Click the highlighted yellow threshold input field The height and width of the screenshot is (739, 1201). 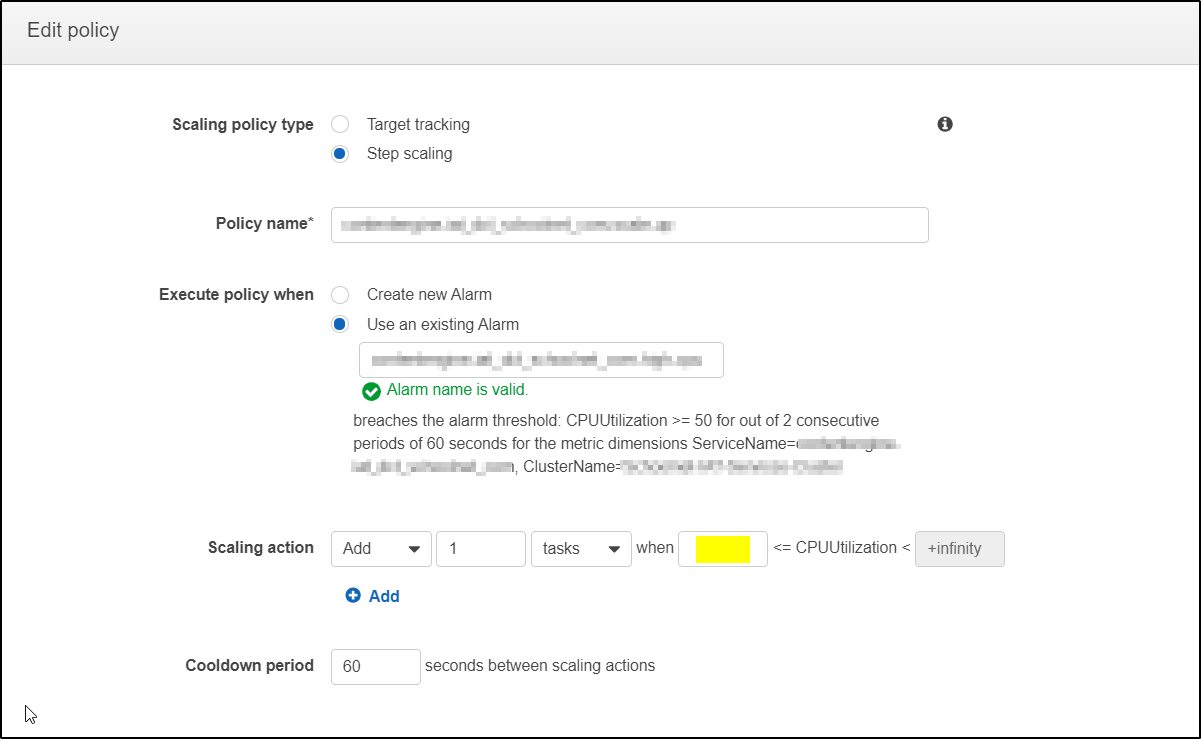tap(722, 548)
